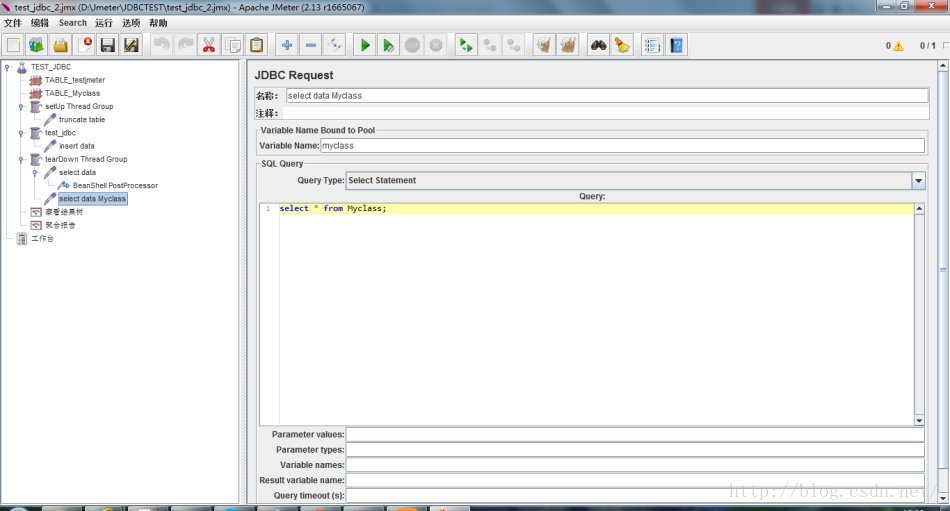The image size is (950, 511).
Task: Open the Templates icon in toolbar
Action: 36,45
